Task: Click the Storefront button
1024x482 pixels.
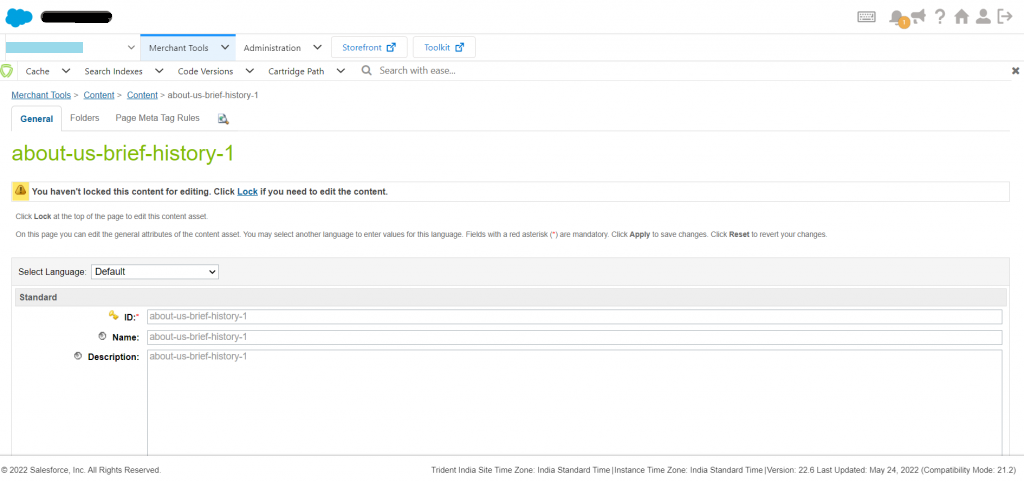Action: tap(369, 47)
